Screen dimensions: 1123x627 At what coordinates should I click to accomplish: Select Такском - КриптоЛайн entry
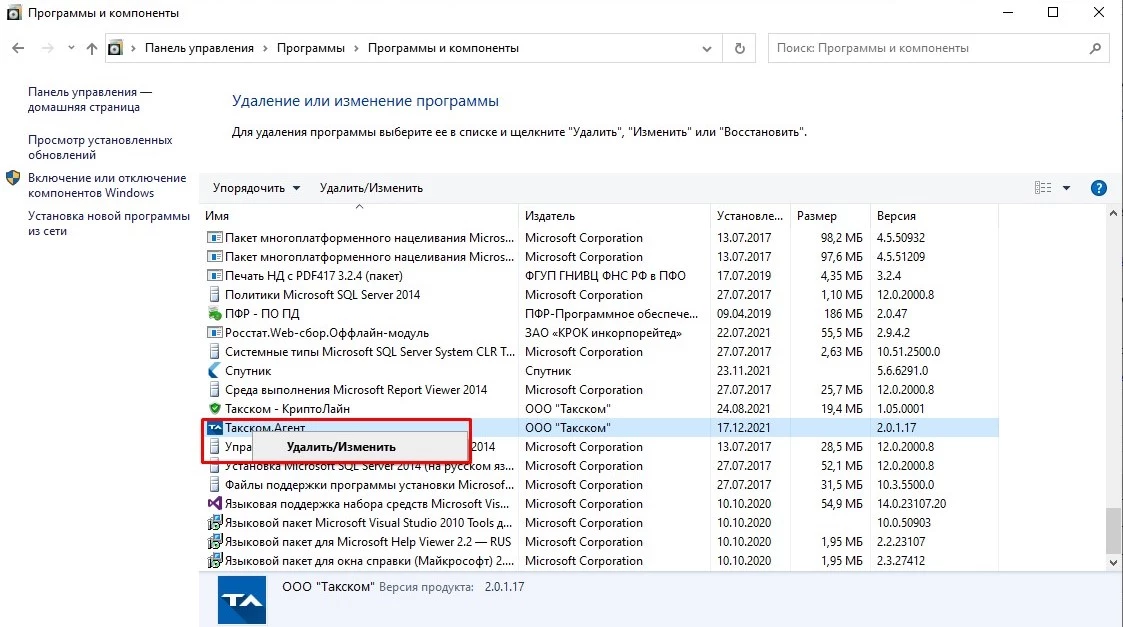point(287,408)
